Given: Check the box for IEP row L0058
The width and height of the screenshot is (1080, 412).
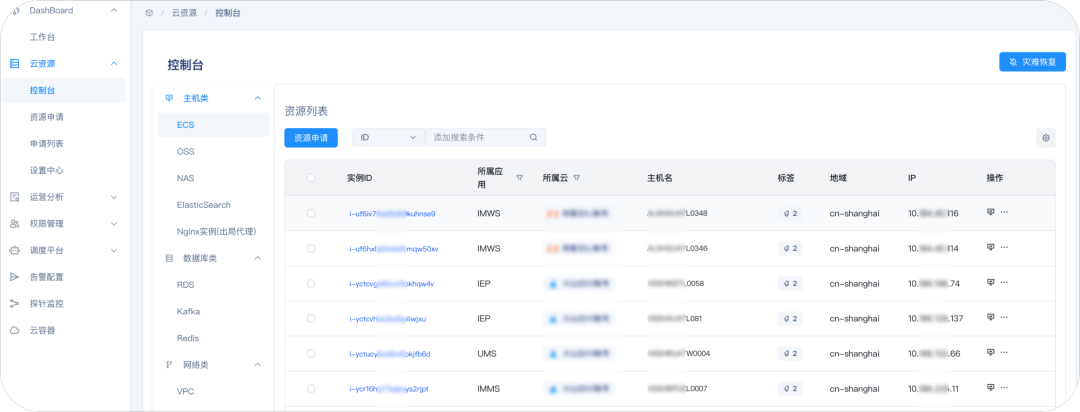Looking at the screenshot, I should pyautogui.click(x=311, y=283).
